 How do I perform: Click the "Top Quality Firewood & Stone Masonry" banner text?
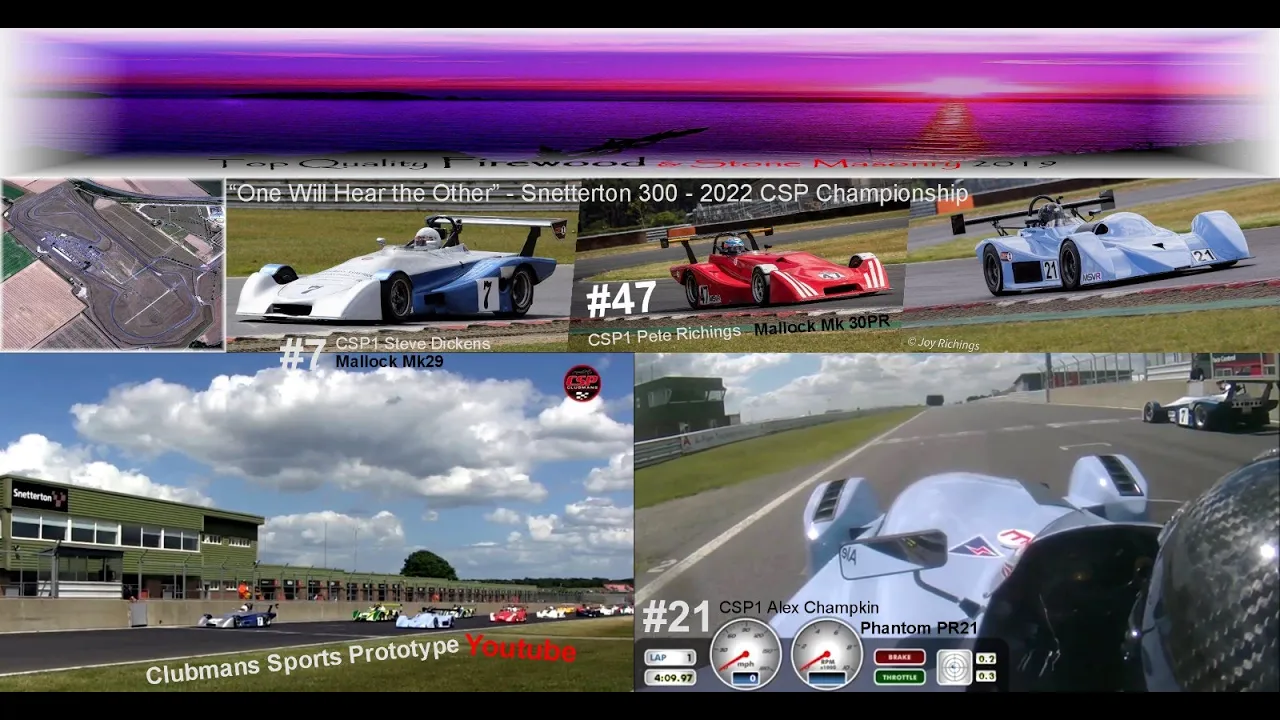(632, 162)
